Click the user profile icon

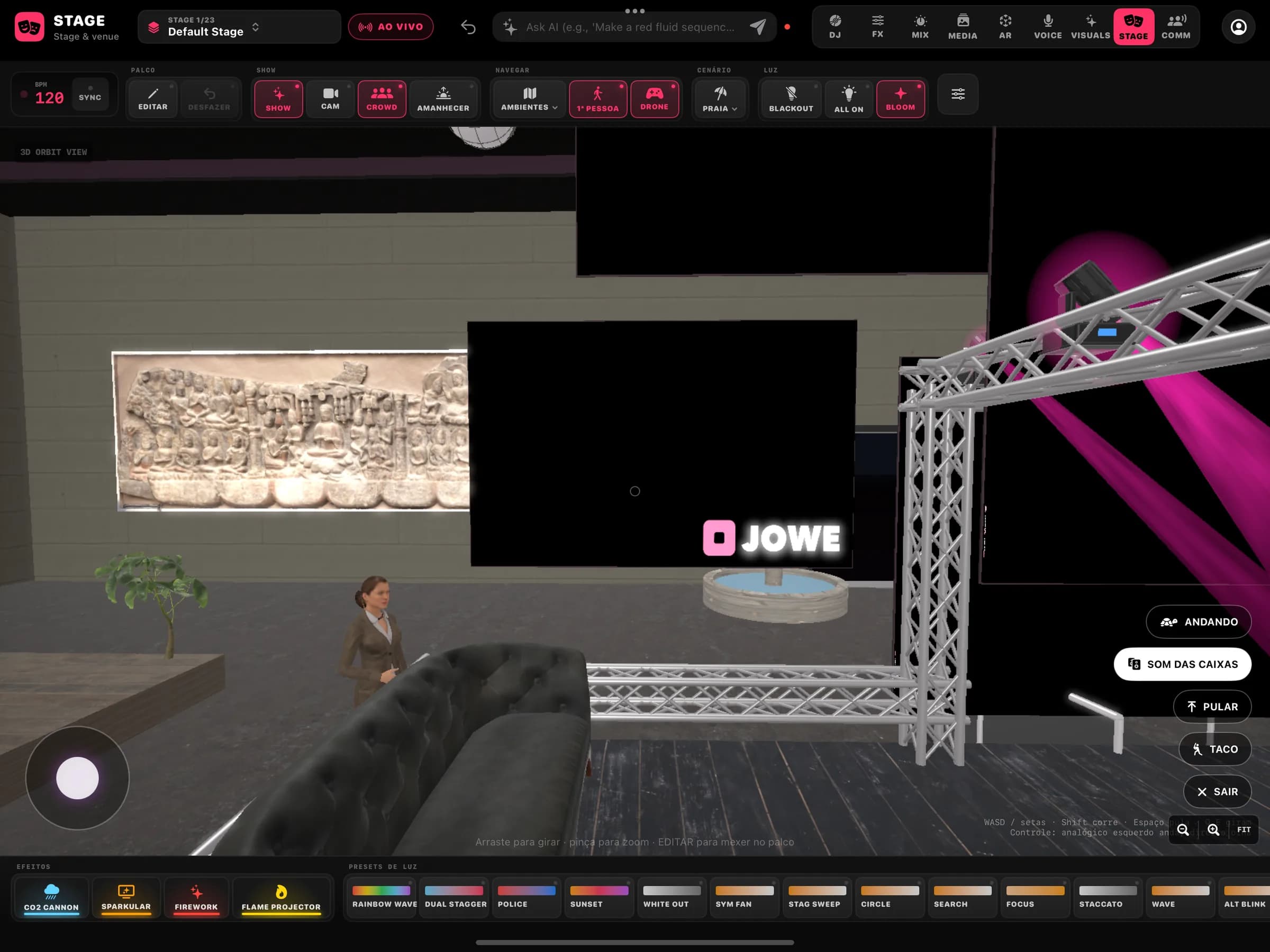coord(1238,27)
